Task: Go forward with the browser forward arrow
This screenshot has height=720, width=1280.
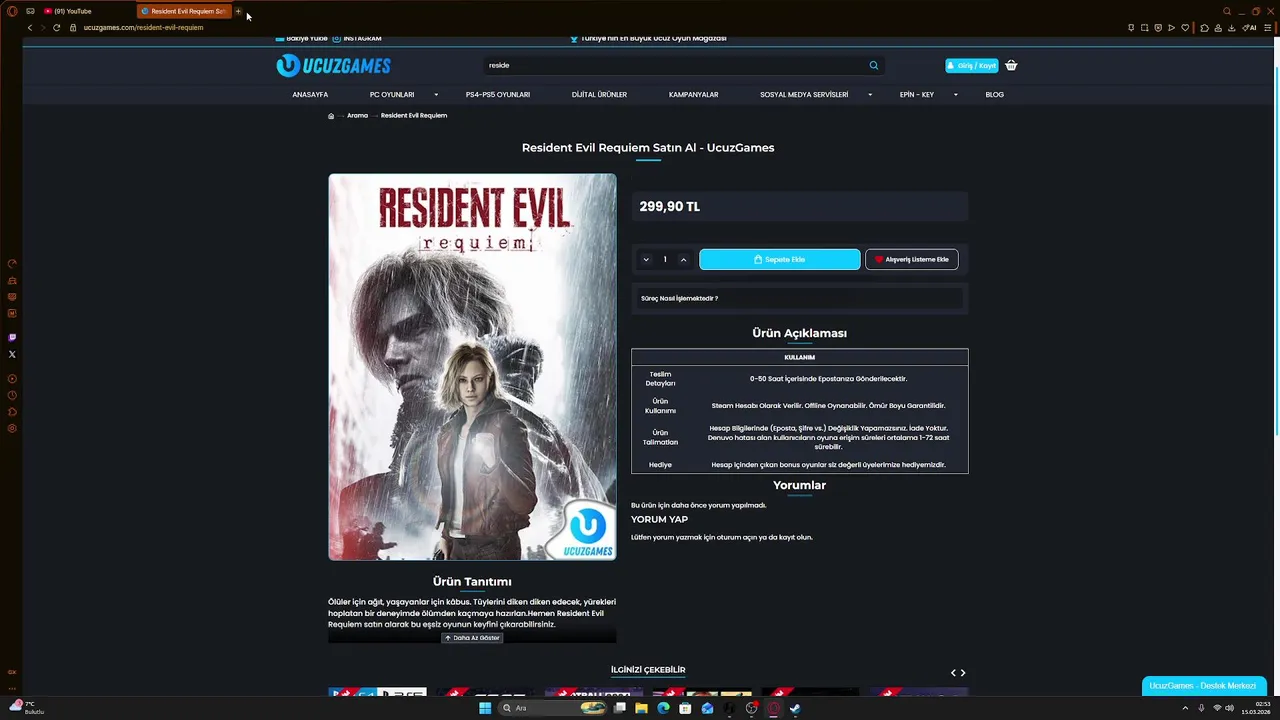Action: click(x=42, y=28)
